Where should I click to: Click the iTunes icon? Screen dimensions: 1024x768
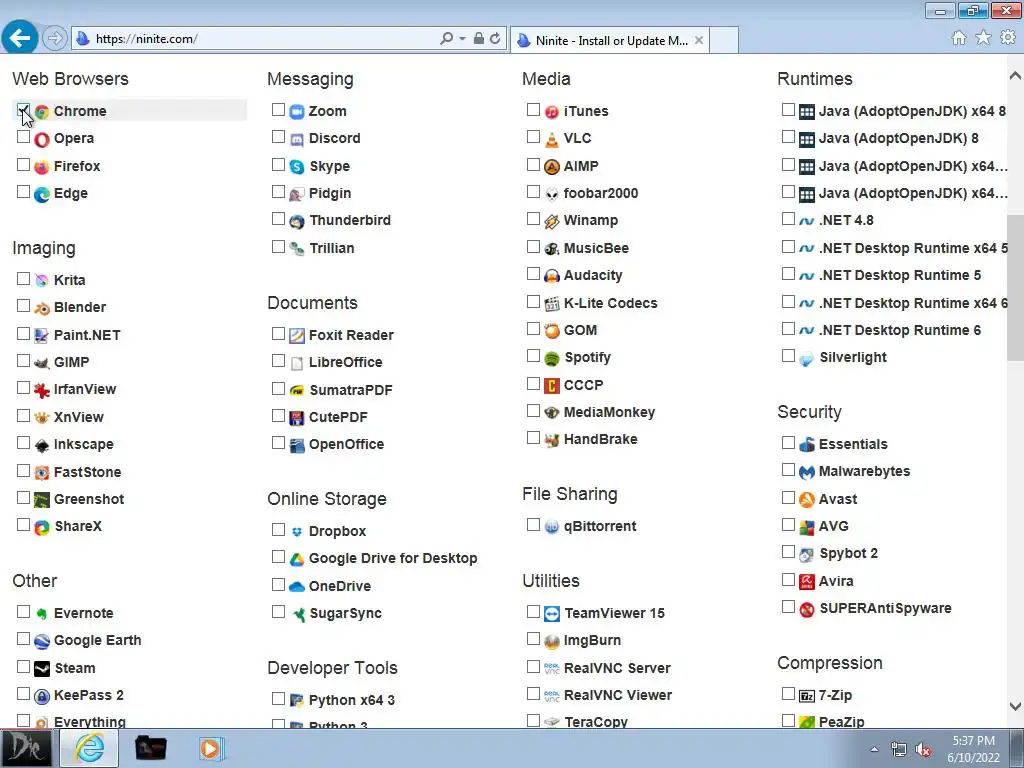coord(552,112)
